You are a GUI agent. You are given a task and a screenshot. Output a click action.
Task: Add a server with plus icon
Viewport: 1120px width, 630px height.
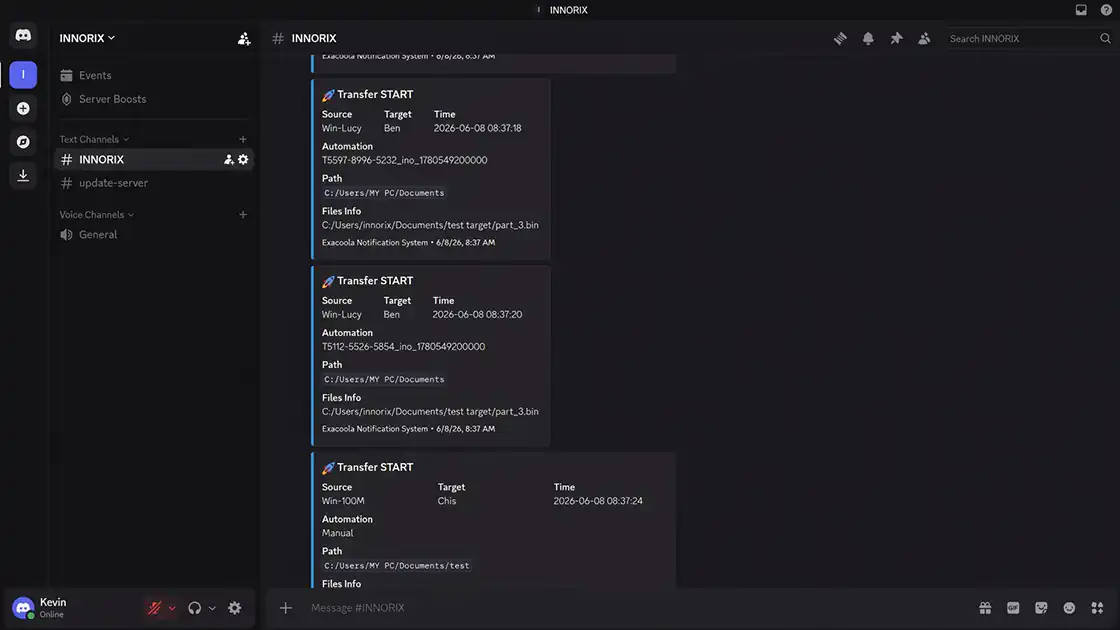[23, 109]
